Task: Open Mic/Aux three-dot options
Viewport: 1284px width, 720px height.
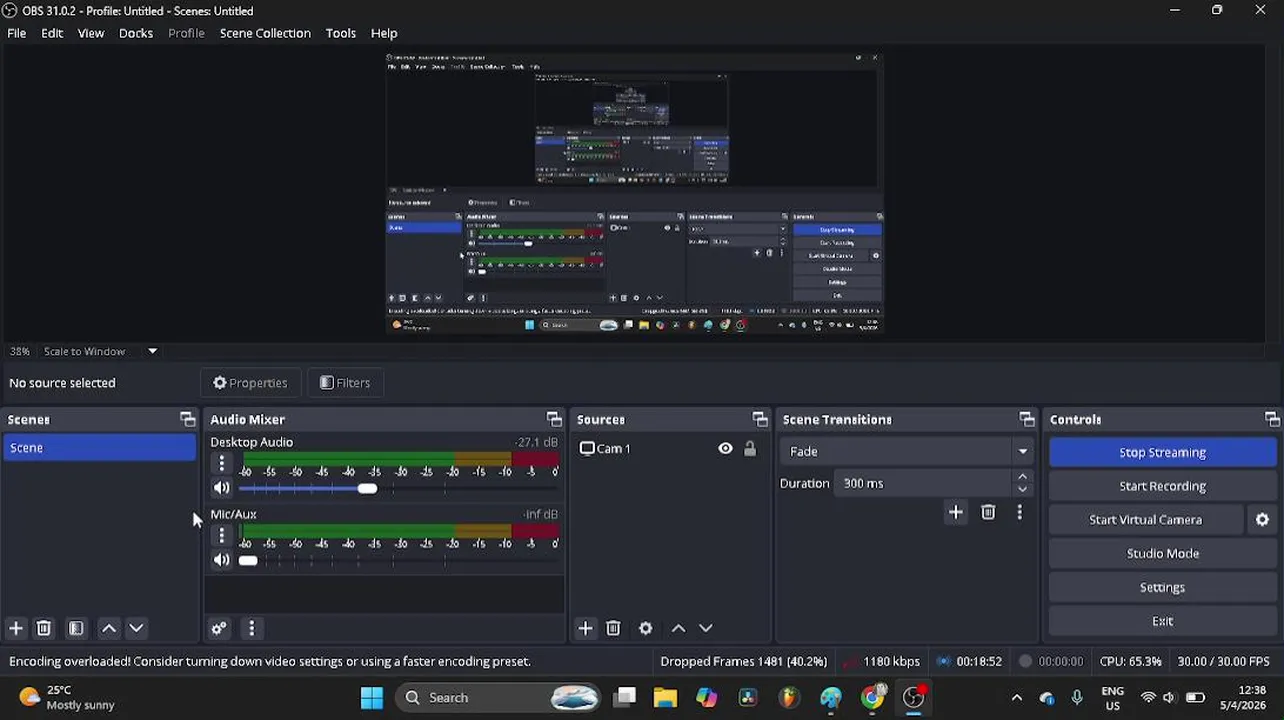Action: (222, 535)
